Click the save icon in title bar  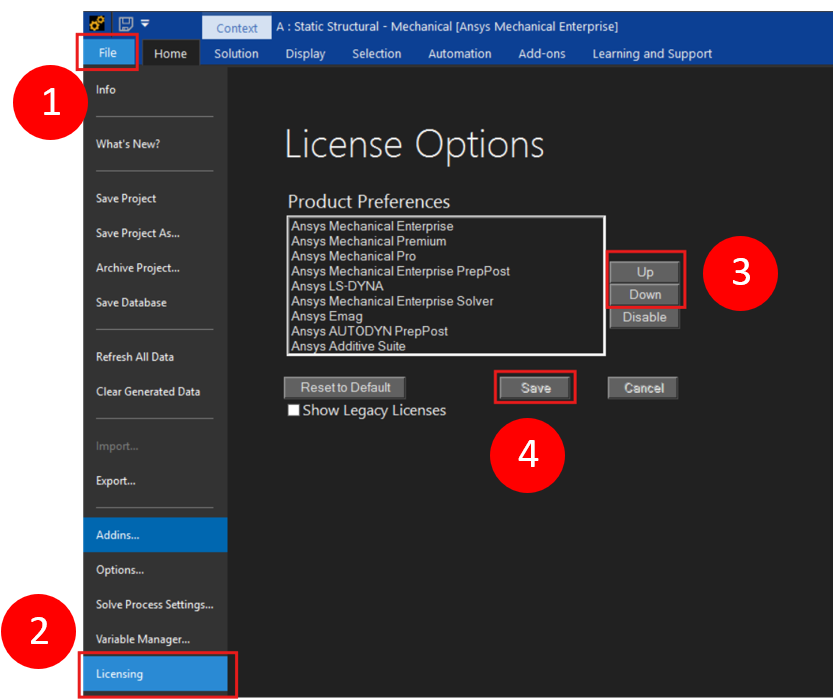pos(126,24)
